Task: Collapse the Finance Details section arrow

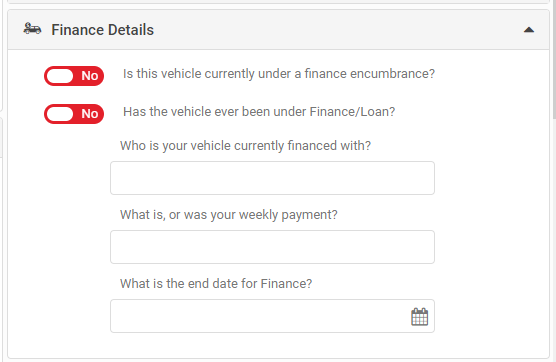Action: tap(529, 30)
